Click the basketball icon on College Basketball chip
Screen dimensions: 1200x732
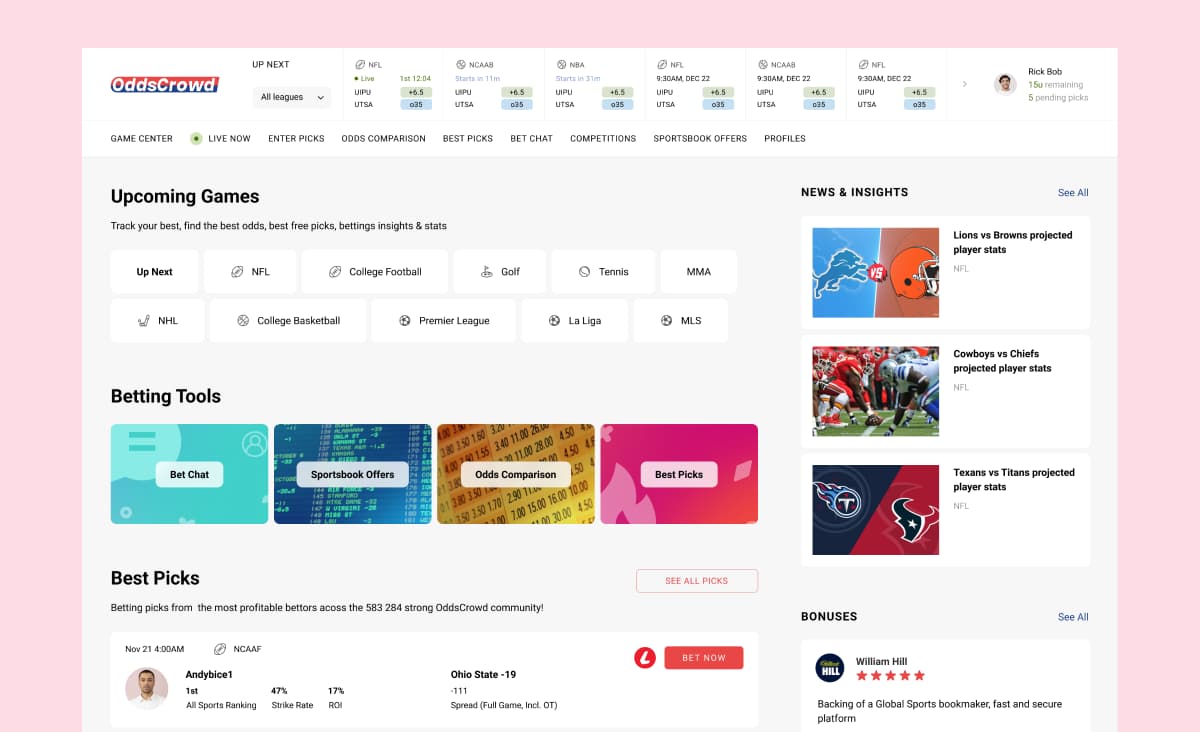[x=243, y=321]
